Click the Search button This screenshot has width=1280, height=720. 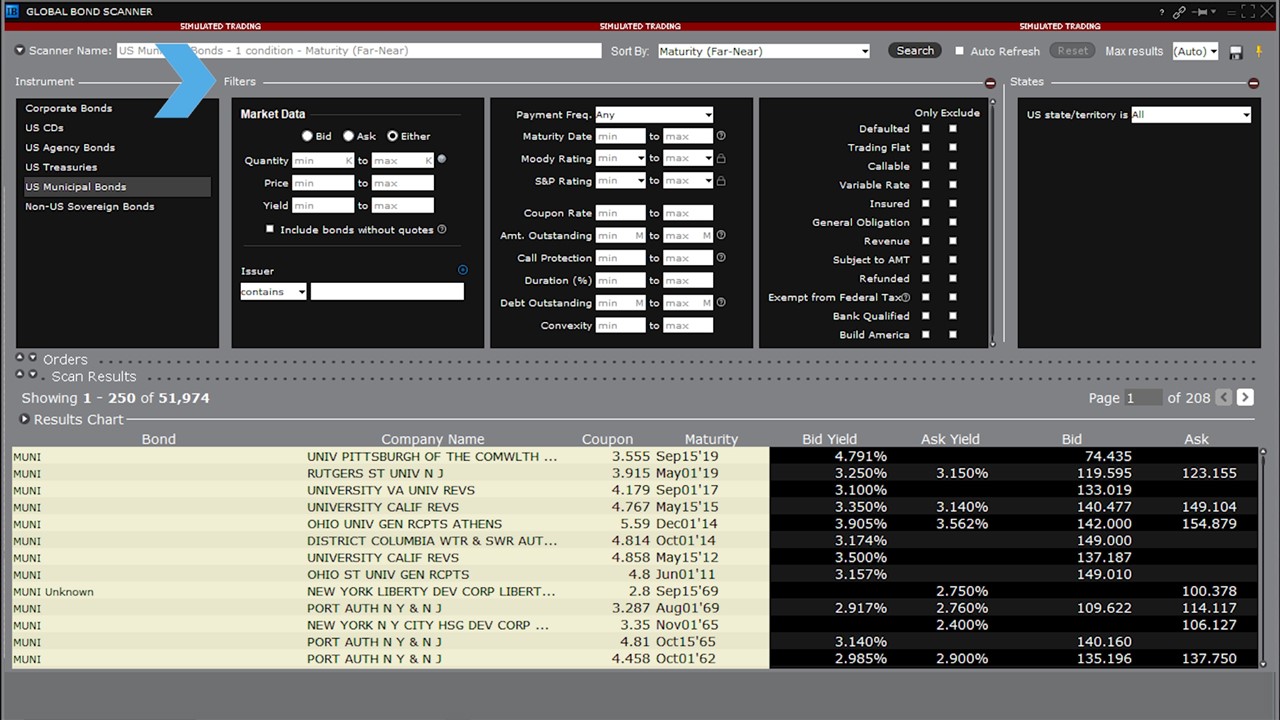(x=914, y=51)
